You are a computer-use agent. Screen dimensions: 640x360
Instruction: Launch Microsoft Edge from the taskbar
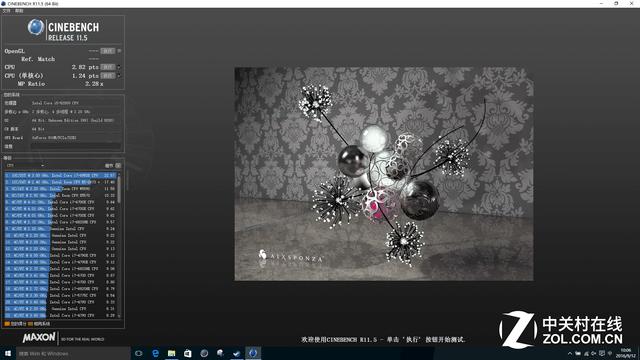click(x=155, y=353)
